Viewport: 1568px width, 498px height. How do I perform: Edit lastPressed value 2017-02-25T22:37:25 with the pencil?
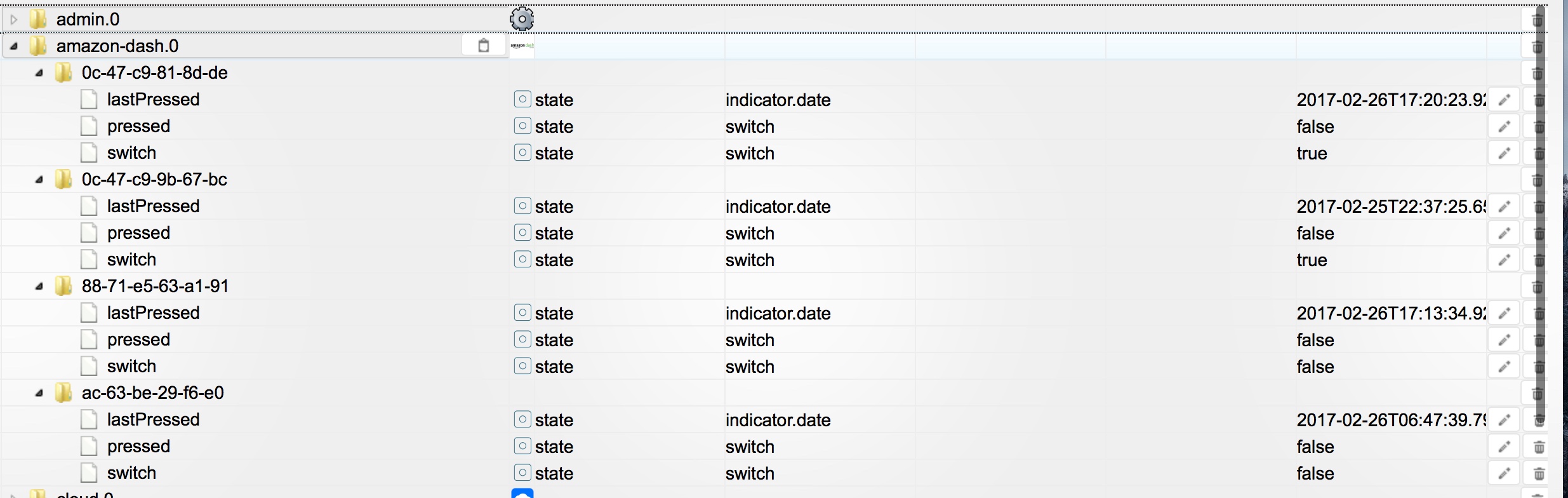coord(1504,206)
